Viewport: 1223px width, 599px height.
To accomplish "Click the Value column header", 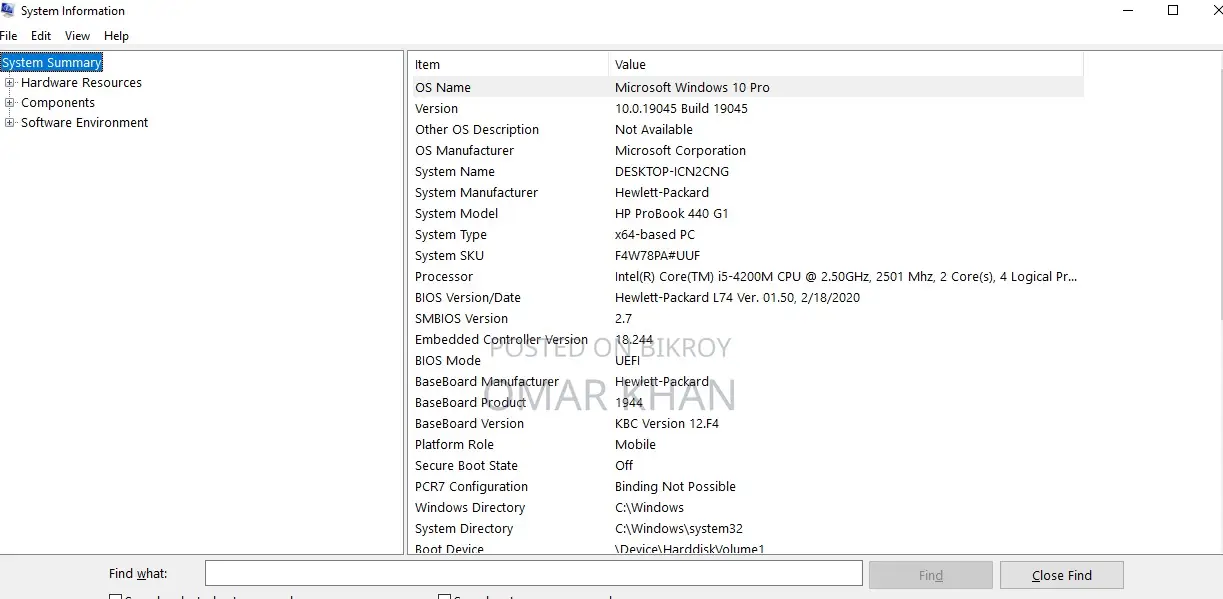I will 846,65.
